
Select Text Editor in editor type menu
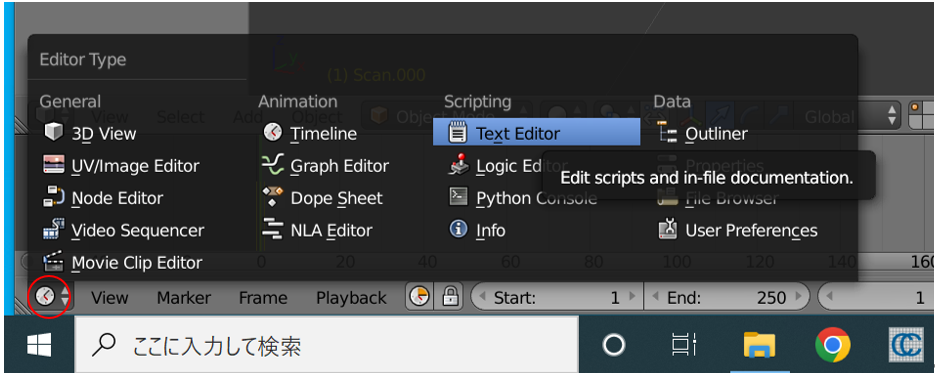[x=536, y=133]
